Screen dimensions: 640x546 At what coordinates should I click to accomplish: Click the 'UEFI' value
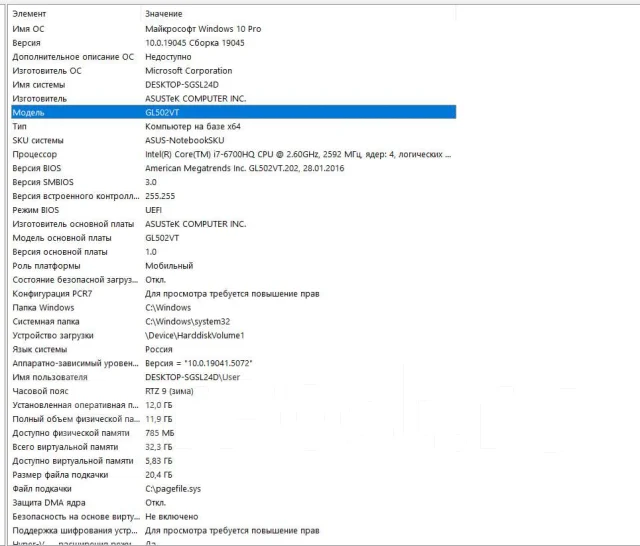(x=153, y=210)
